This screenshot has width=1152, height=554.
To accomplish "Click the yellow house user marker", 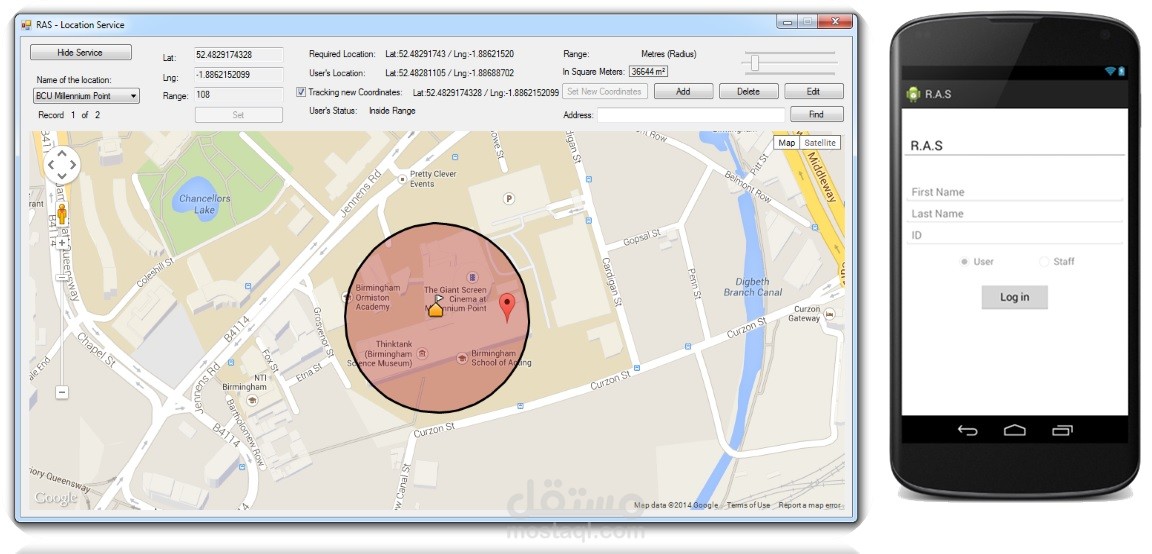I will click(x=436, y=307).
